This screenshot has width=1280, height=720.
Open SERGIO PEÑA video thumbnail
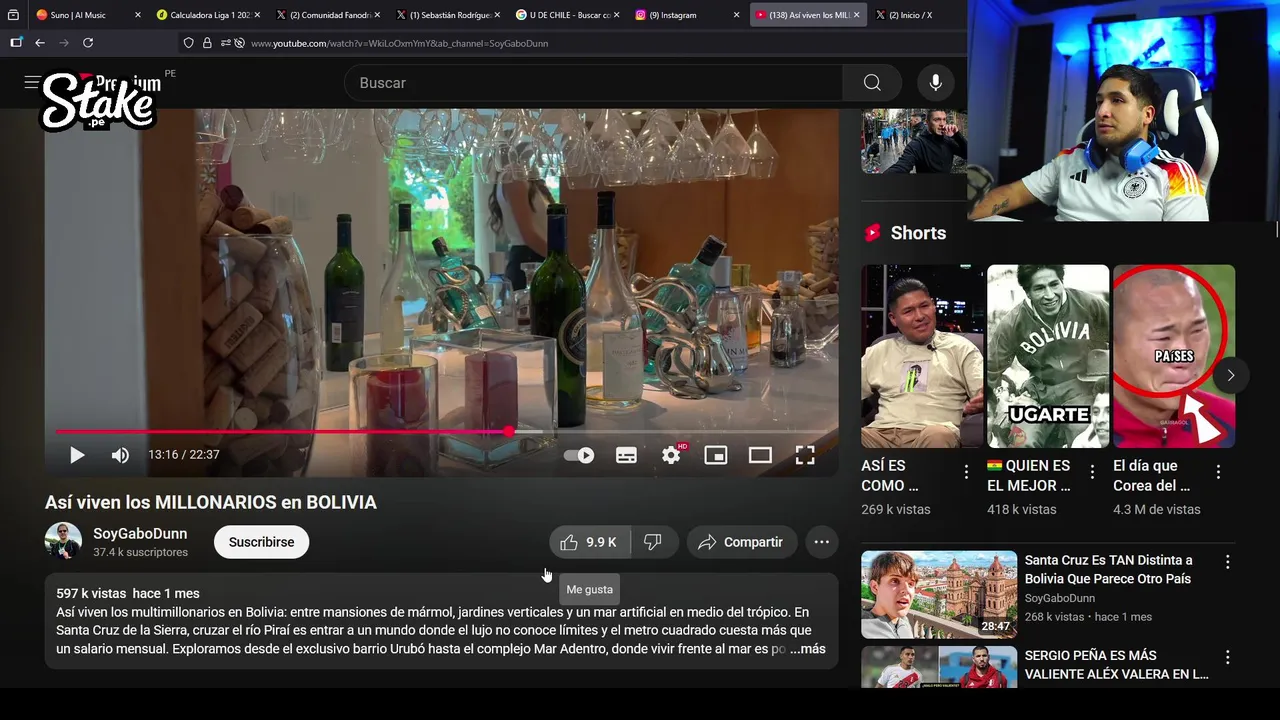(x=939, y=667)
